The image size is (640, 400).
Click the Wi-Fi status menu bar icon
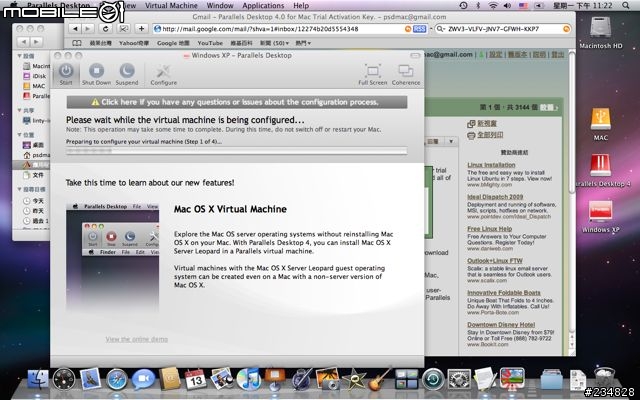click(x=493, y=5)
